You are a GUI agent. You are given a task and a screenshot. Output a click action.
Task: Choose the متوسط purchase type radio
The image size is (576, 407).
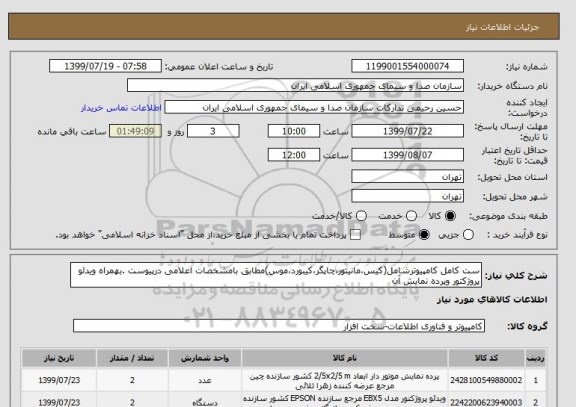424,235
